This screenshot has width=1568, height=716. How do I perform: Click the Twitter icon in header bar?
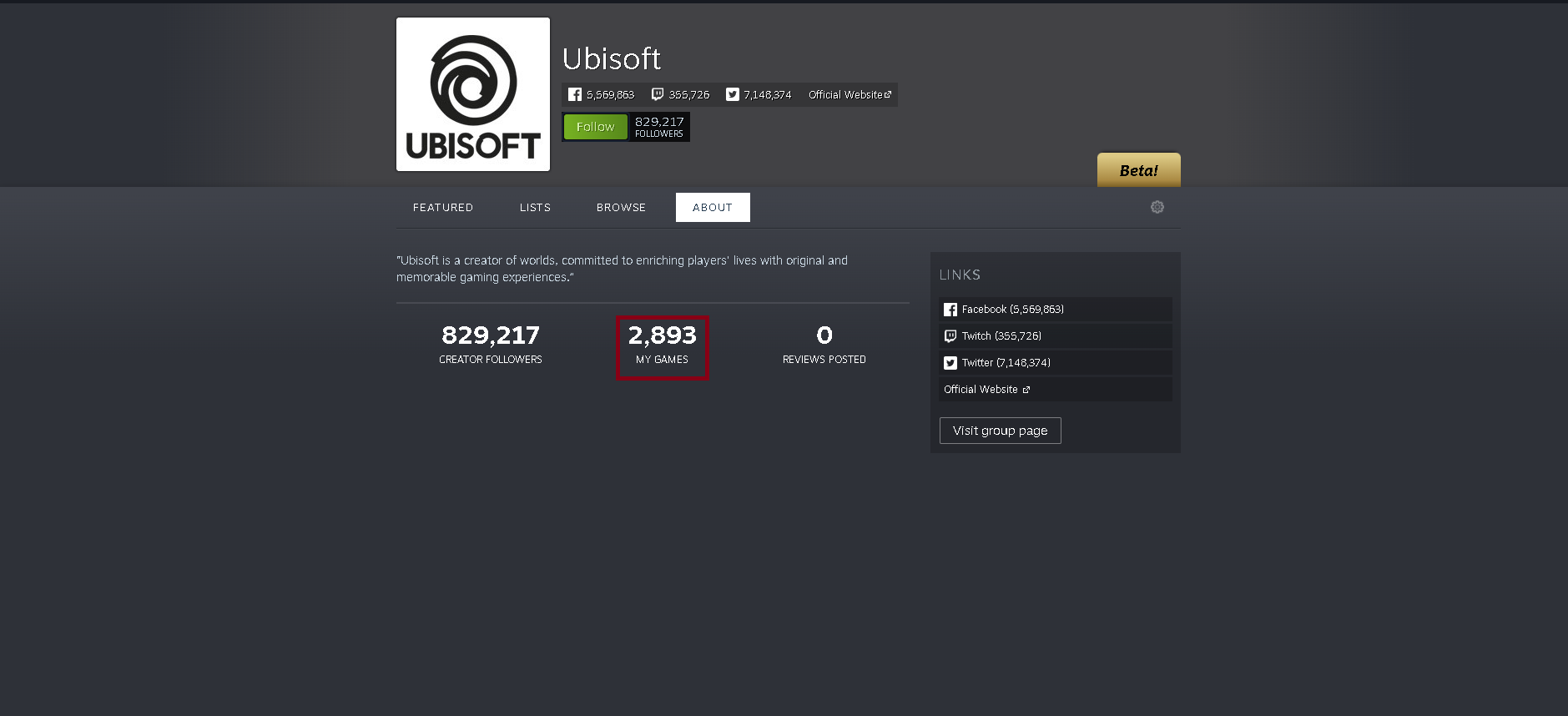(733, 94)
